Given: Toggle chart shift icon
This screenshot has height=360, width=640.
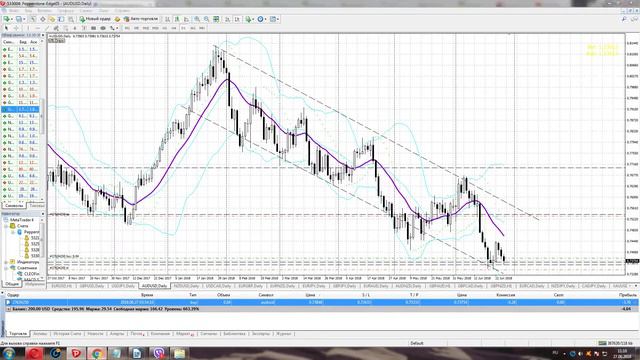Looking at the screenshot, I should pyautogui.click(x=238, y=19).
